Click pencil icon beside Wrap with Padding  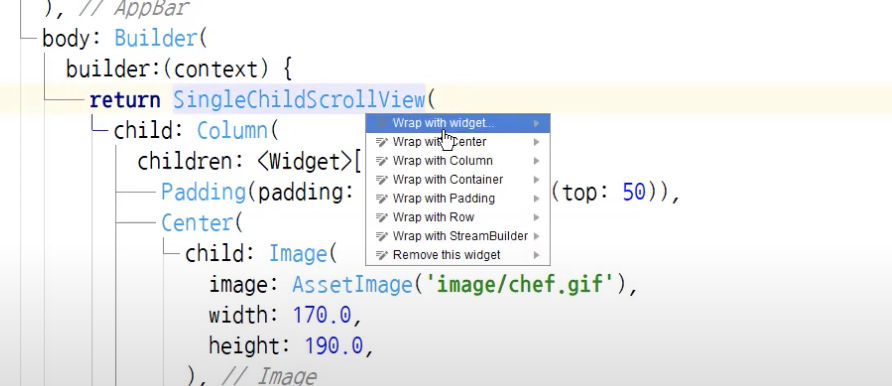click(x=382, y=198)
